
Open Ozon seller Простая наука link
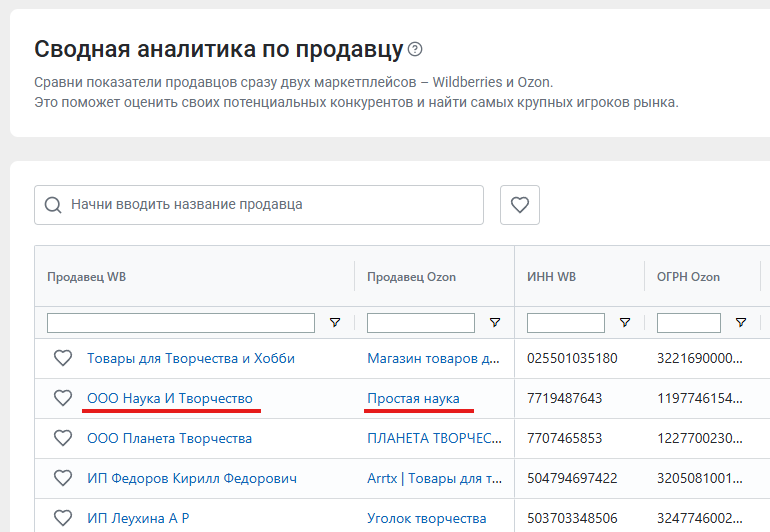pyautogui.click(x=413, y=398)
